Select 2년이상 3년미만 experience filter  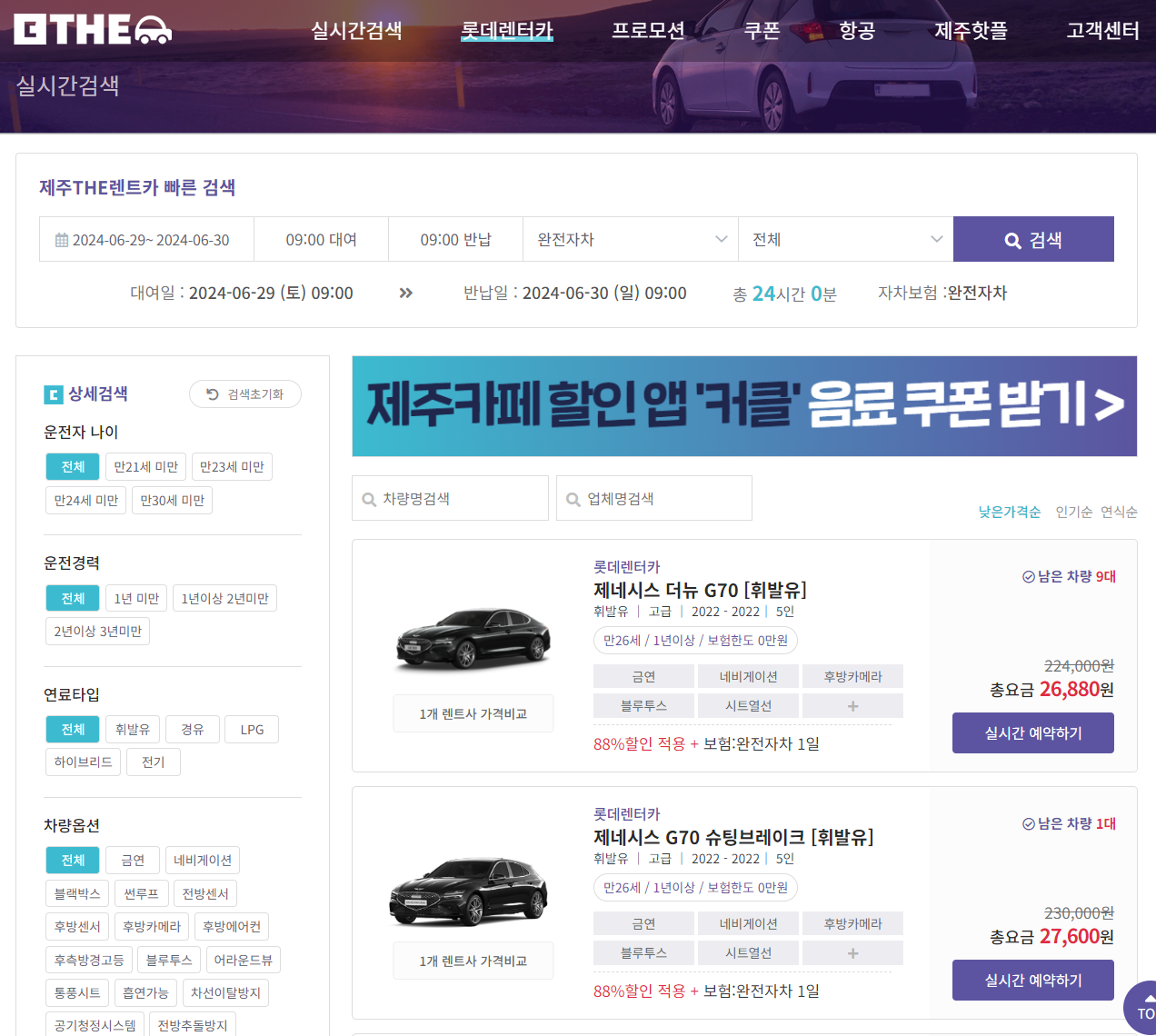[97, 632]
